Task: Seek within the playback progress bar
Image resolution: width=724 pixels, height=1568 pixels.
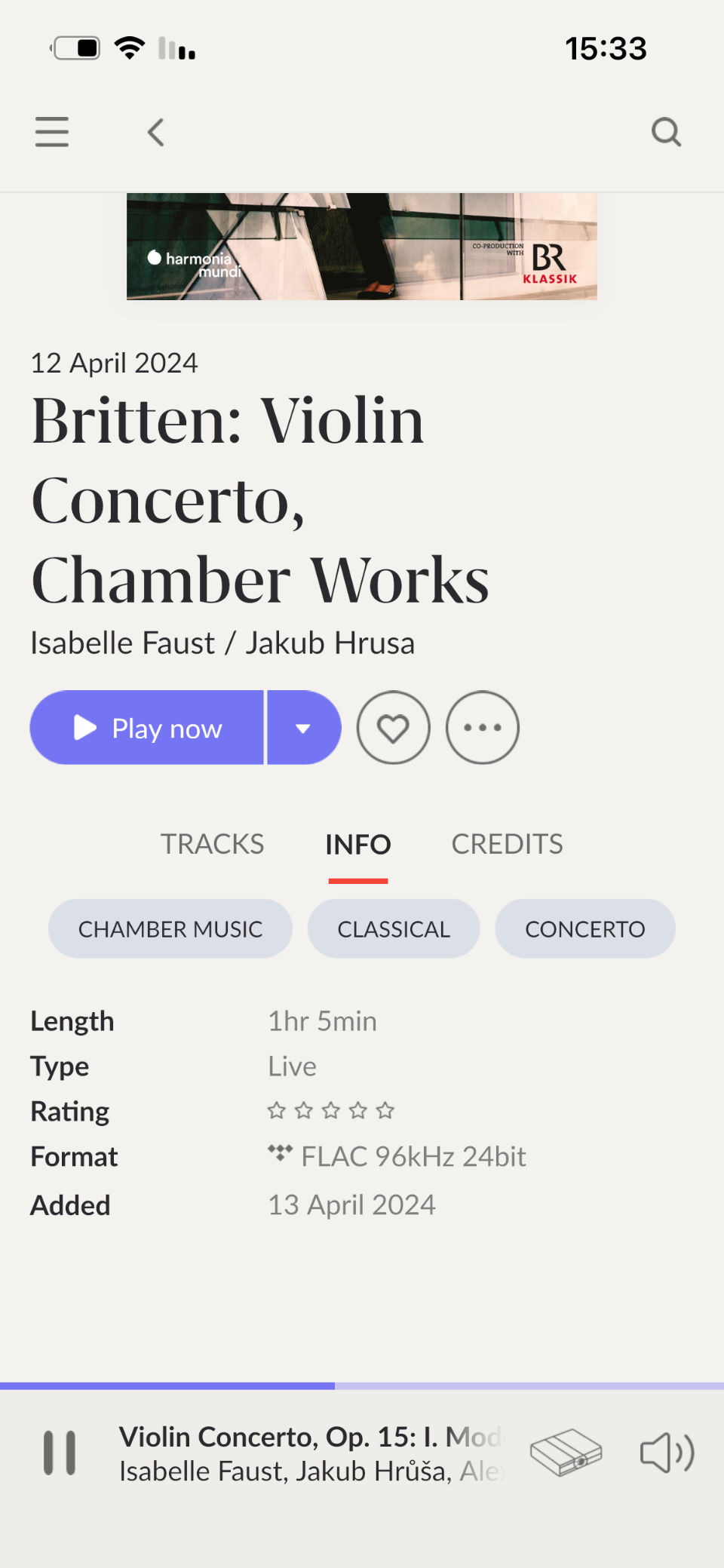Action: tap(362, 1386)
